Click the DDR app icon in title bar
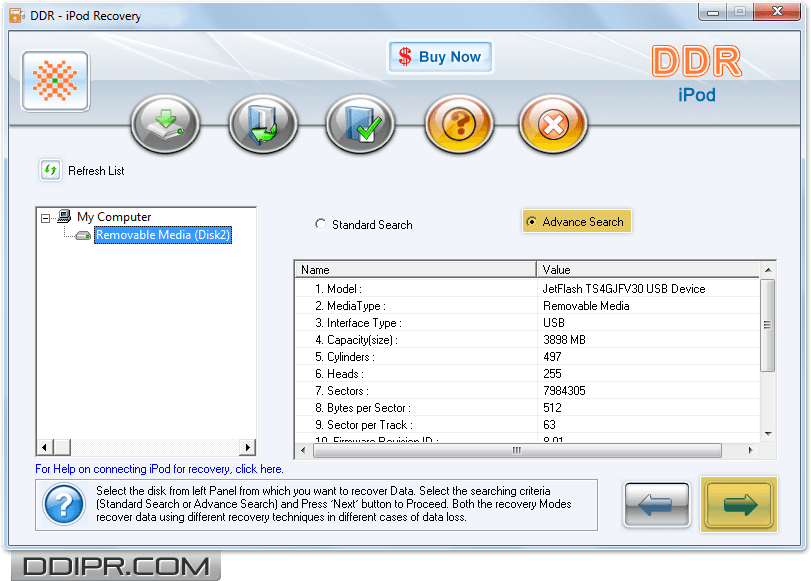The width and height of the screenshot is (811, 581). tap(17, 16)
